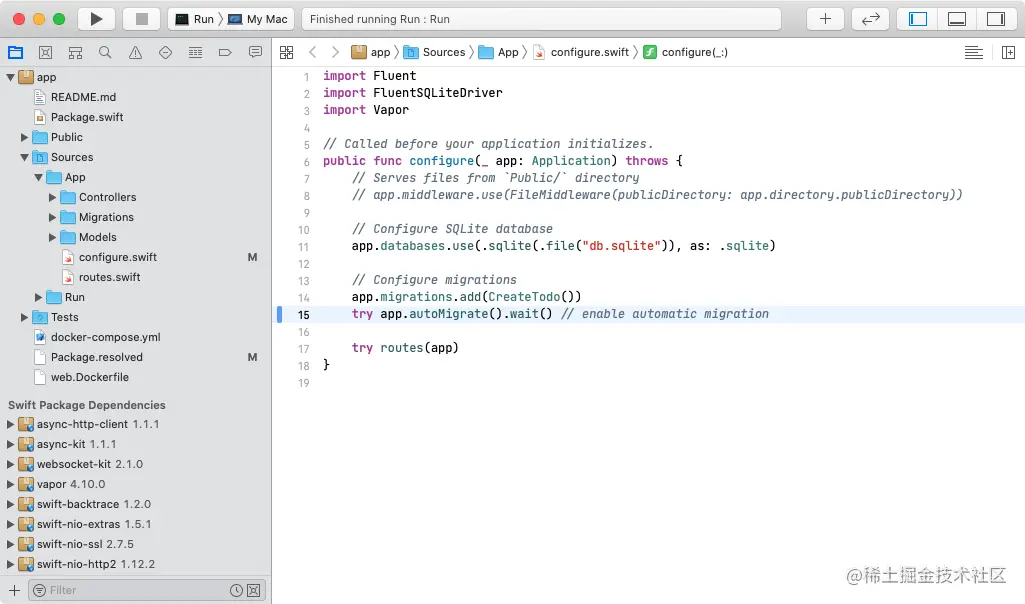Open web.Dockerfile
1025x604 pixels.
click(90, 377)
